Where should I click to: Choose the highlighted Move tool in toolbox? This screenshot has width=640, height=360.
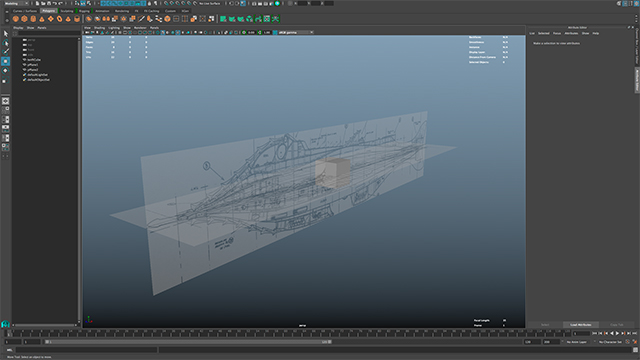click(x=5, y=61)
